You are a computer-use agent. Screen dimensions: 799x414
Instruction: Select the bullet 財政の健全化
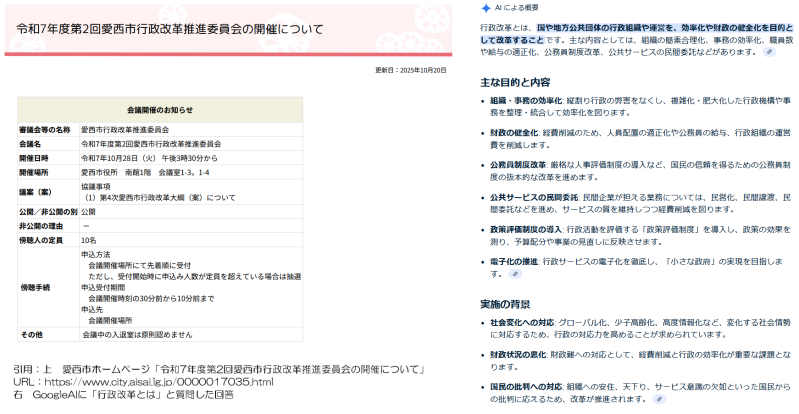pos(514,133)
